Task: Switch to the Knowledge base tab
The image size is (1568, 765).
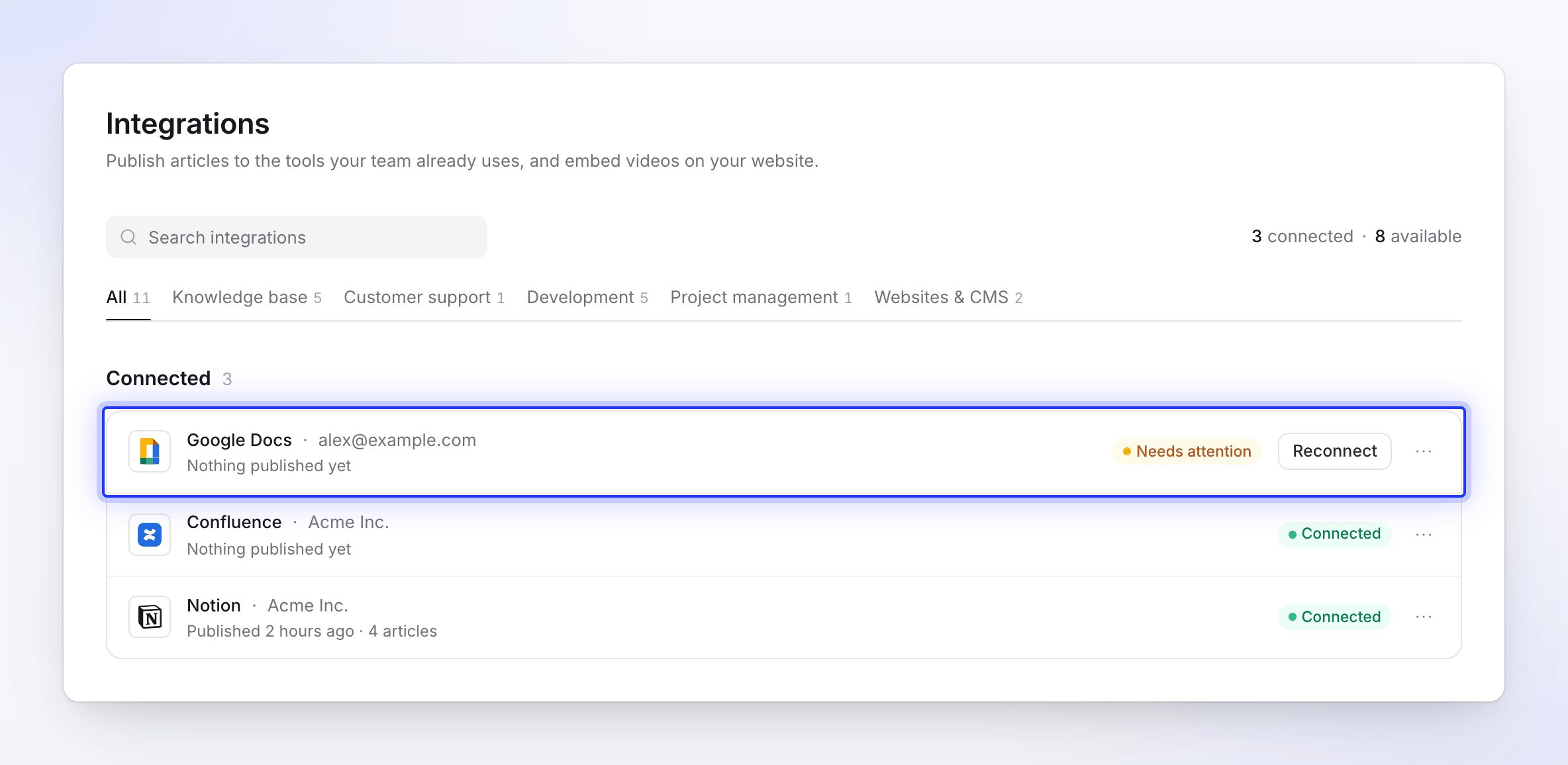Action: pyautogui.click(x=247, y=298)
